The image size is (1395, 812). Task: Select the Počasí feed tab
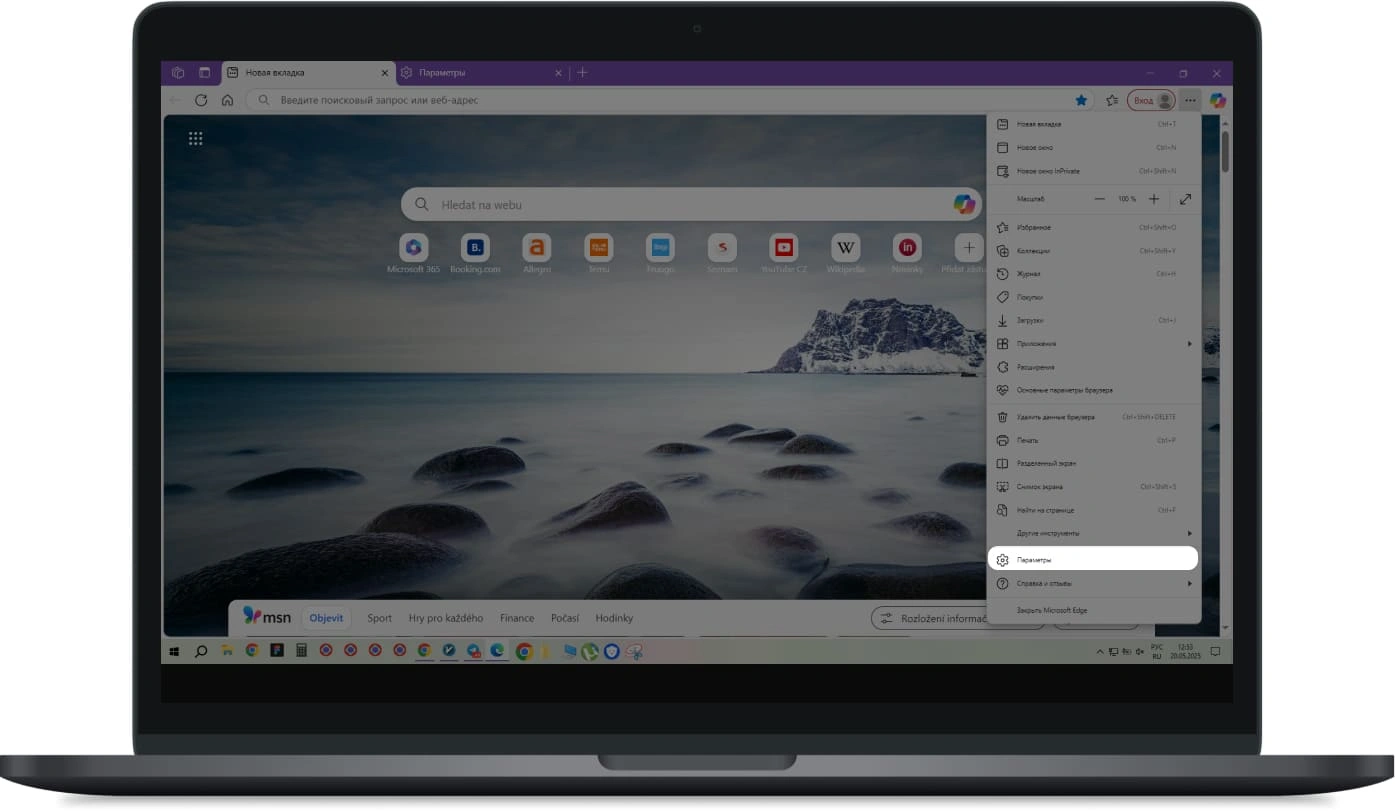(565, 618)
